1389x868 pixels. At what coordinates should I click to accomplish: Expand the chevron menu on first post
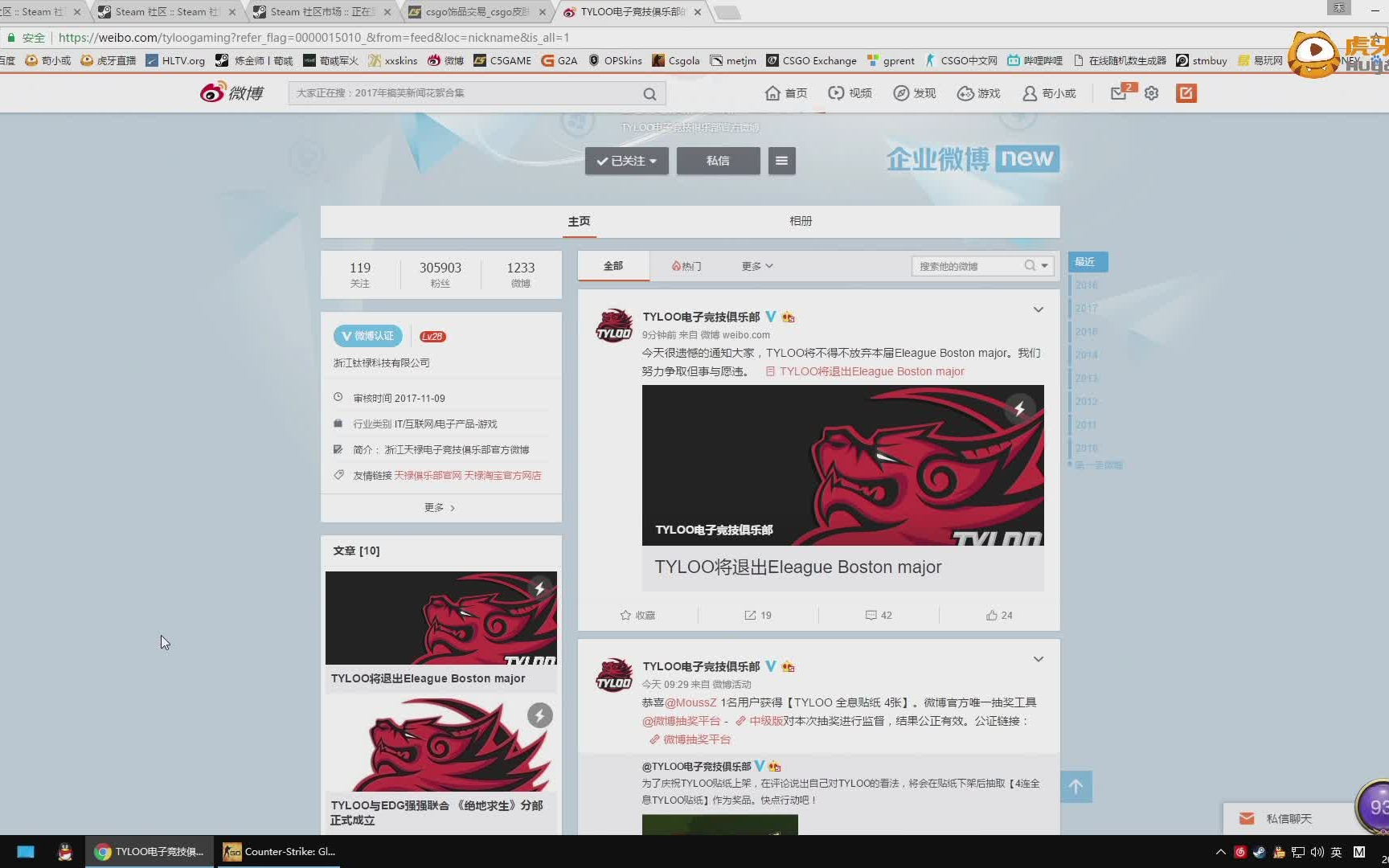(1039, 309)
